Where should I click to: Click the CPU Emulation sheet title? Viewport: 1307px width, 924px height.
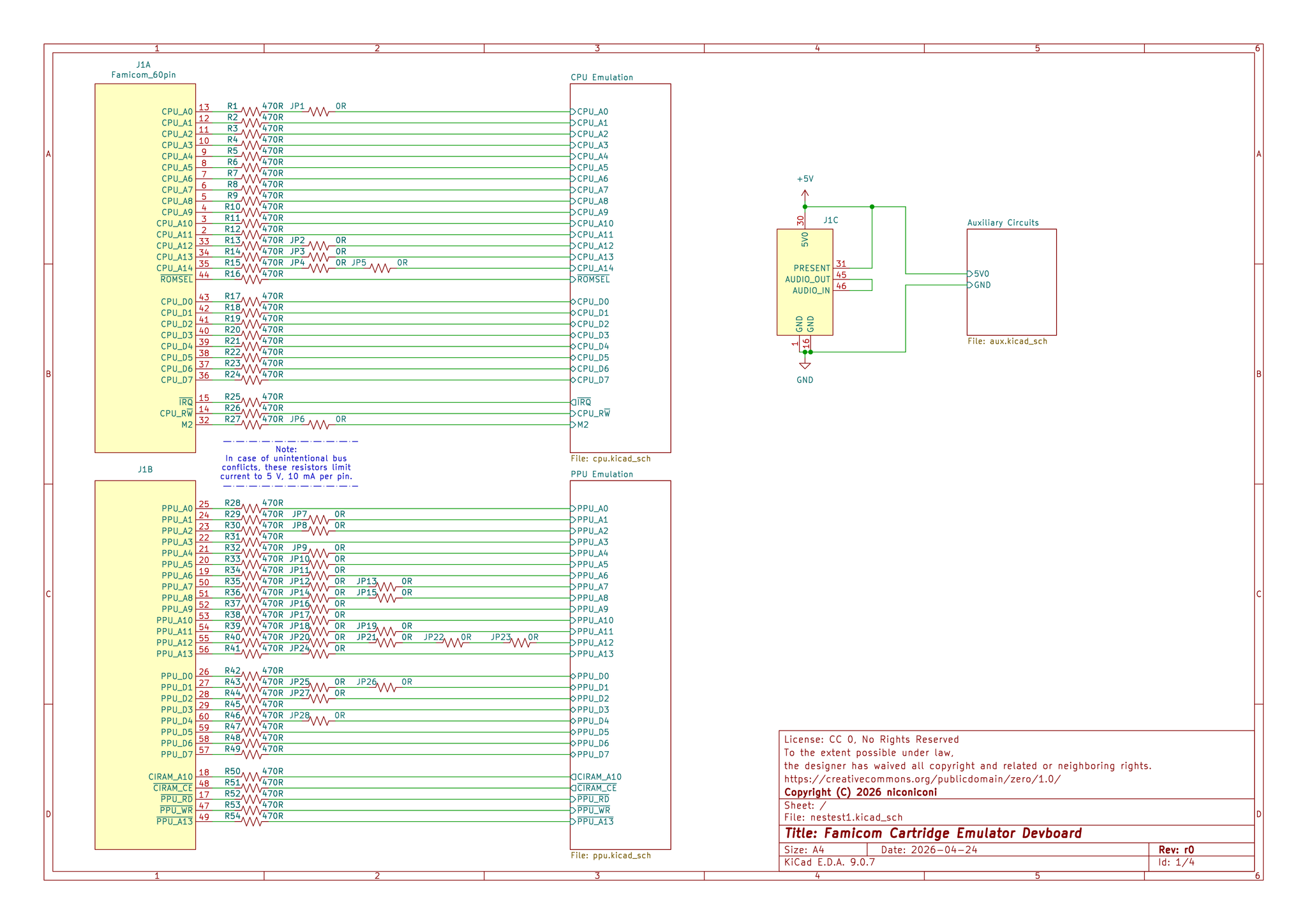click(602, 77)
